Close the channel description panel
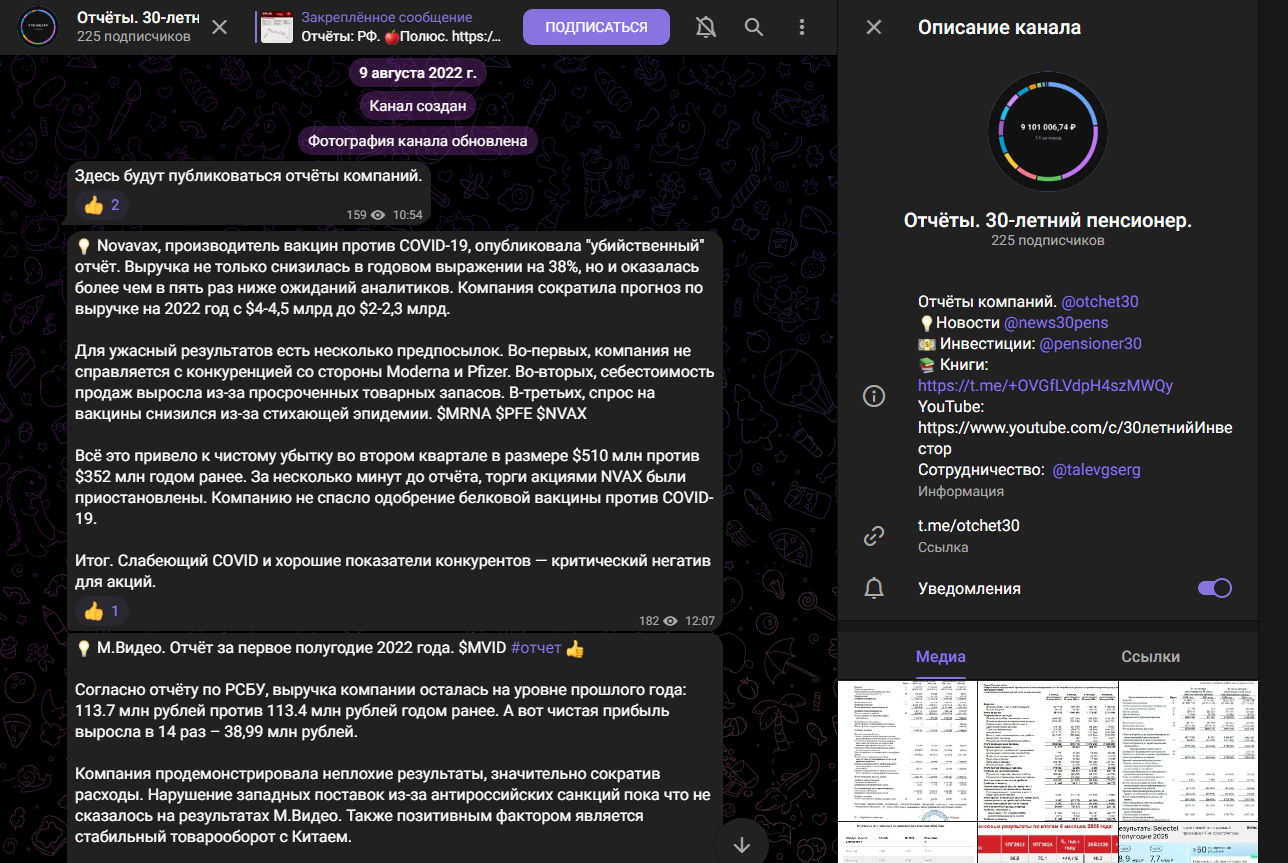This screenshot has height=863, width=1288. pos(874,27)
